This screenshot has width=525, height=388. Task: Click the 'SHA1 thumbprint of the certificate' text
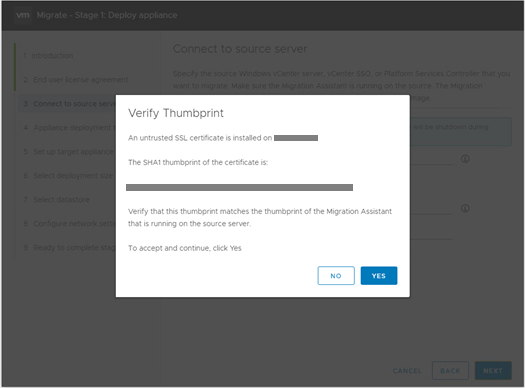[x=198, y=162]
